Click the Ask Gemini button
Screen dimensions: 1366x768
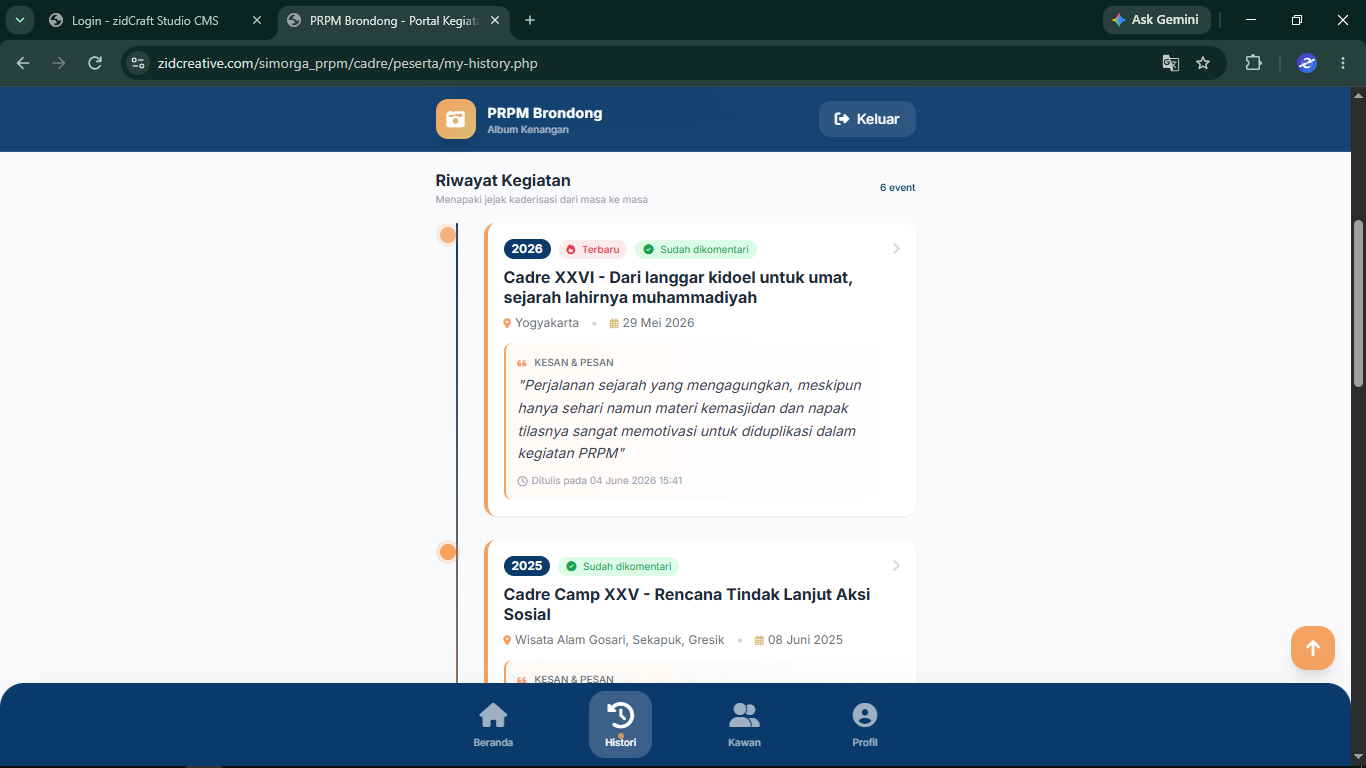pyautogui.click(x=1156, y=20)
